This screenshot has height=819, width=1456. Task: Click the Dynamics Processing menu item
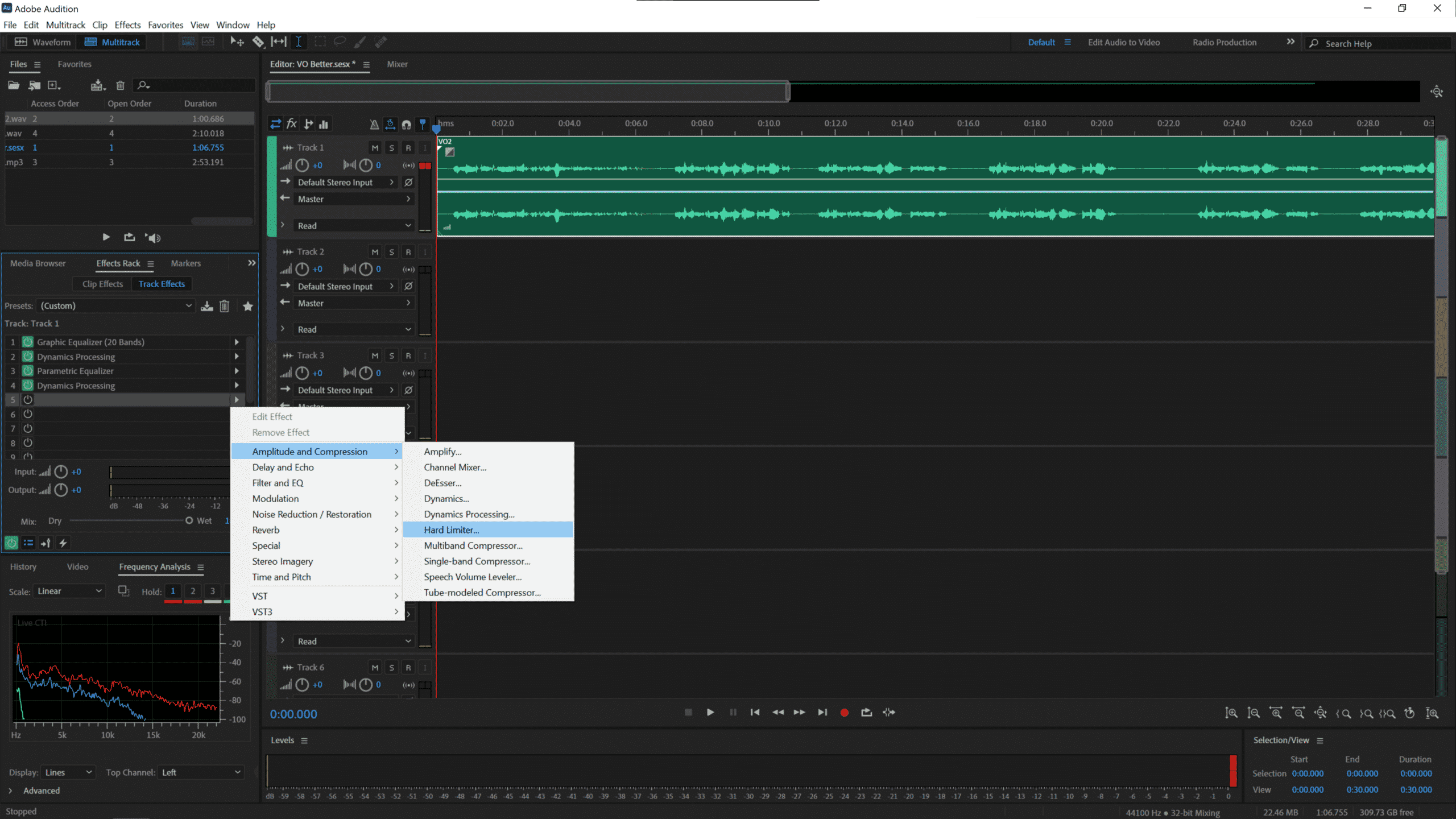click(x=469, y=514)
